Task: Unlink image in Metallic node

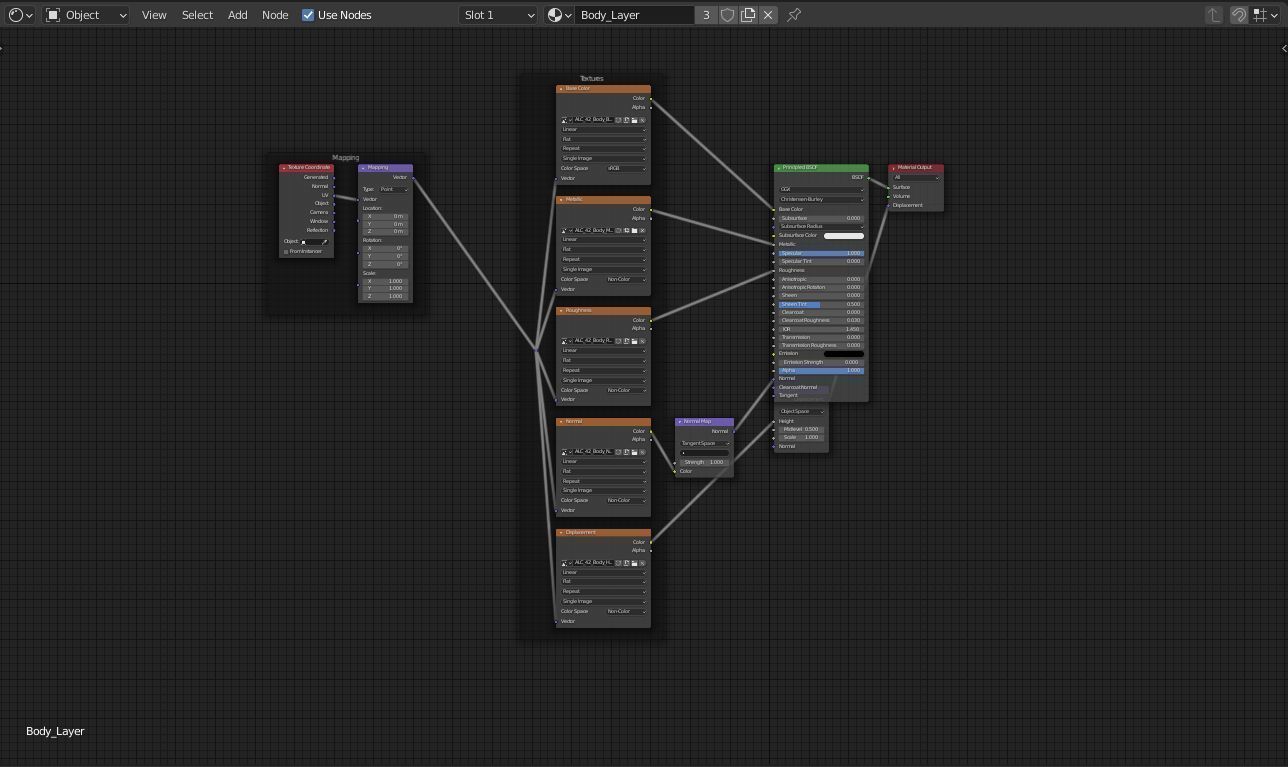Action: 642,231
